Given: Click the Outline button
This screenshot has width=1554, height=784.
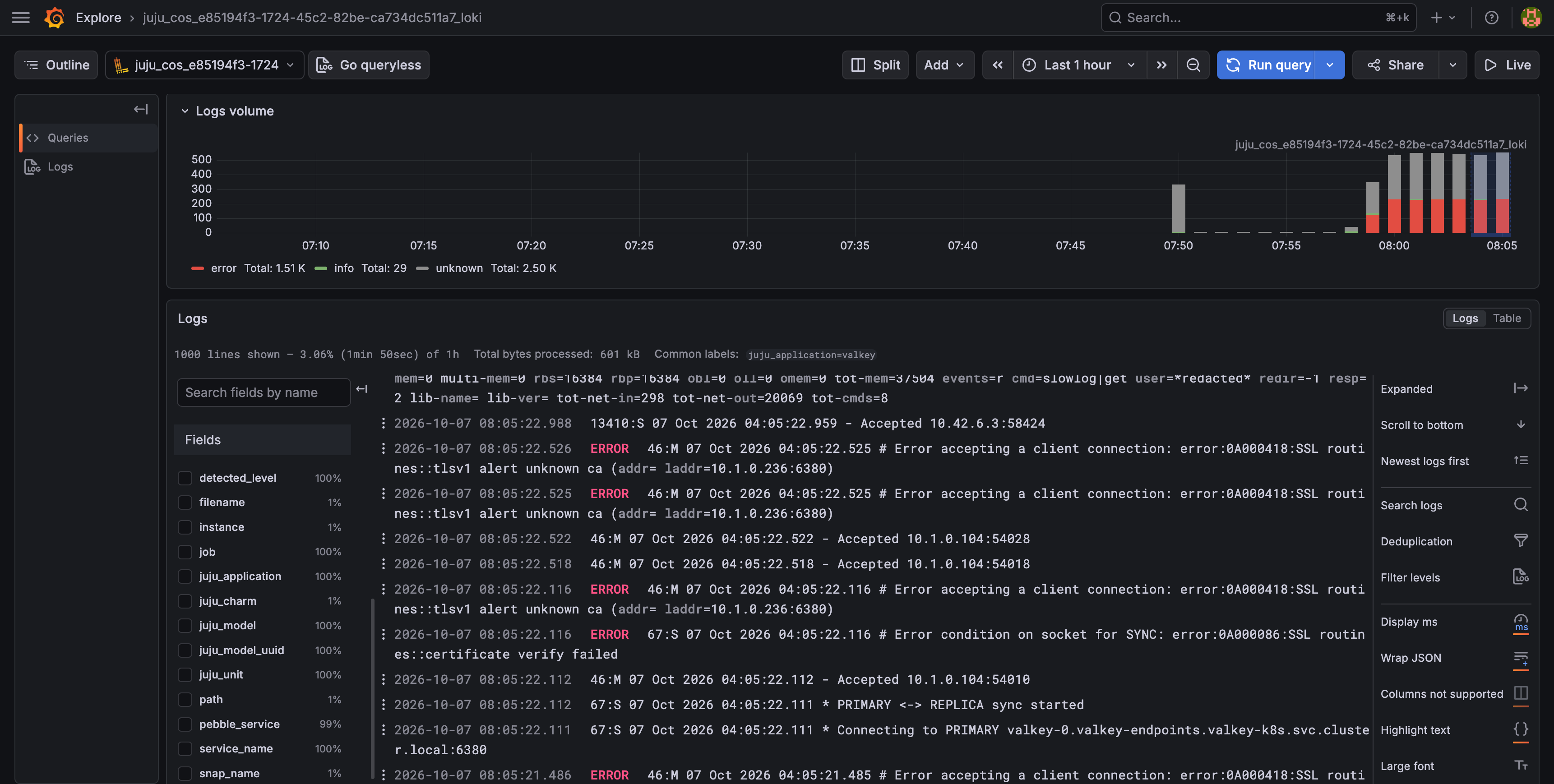Looking at the screenshot, I should 56,65.
